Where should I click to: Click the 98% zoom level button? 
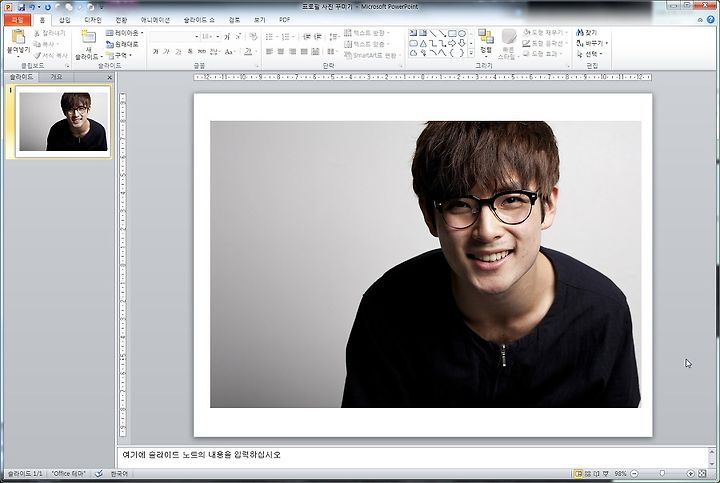(620, 473)
